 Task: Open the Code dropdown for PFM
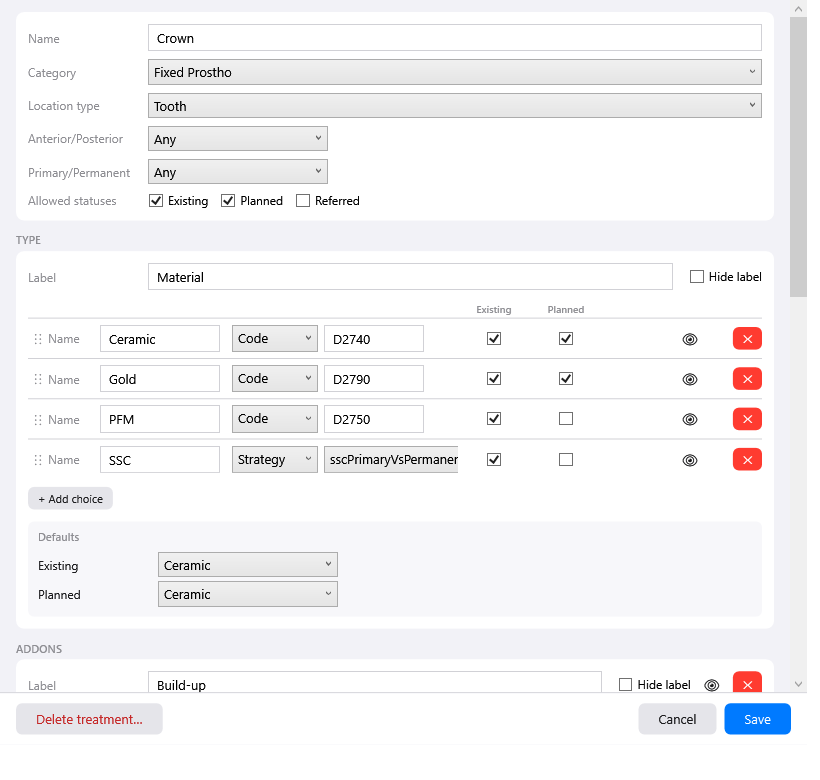(x=275, y=419)
